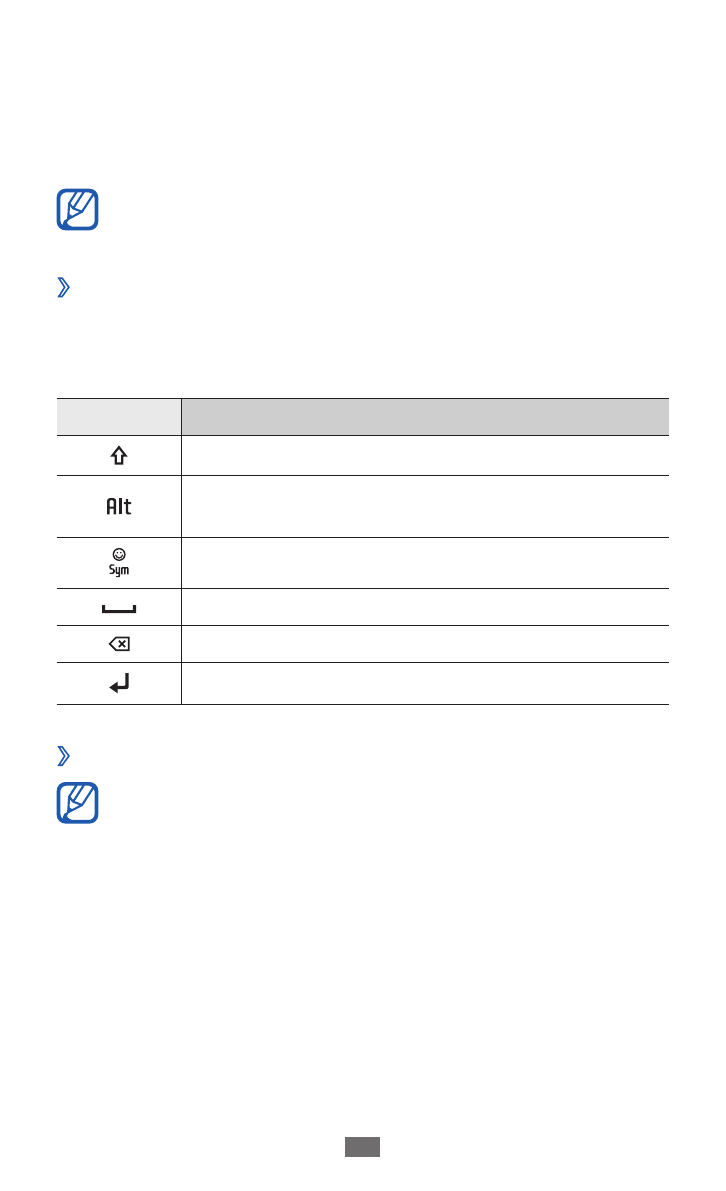726x1191 pixels.
Task: Click the wide gray table header cell
Action: [425, 417]
